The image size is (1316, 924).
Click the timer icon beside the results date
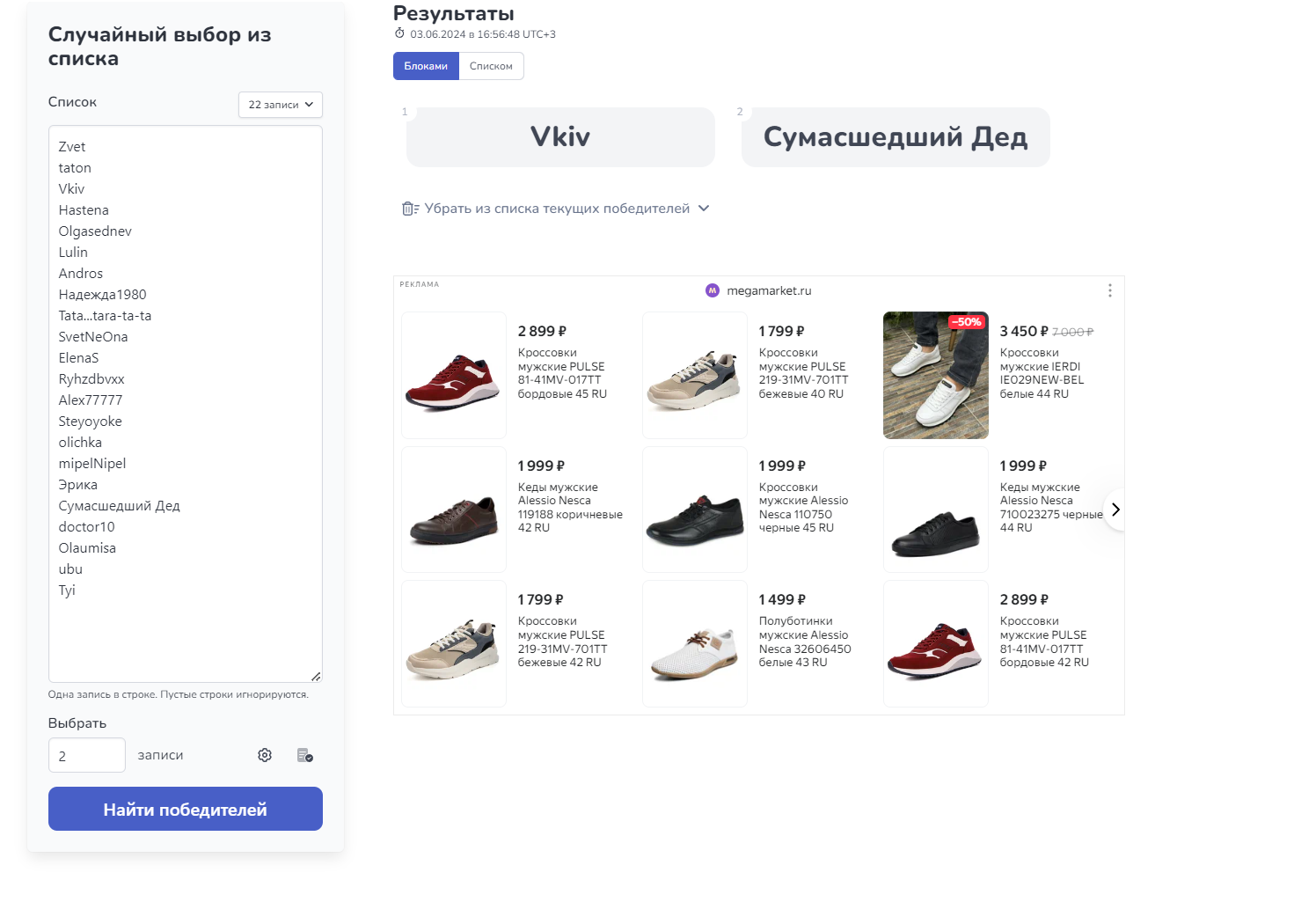(399, 33)
